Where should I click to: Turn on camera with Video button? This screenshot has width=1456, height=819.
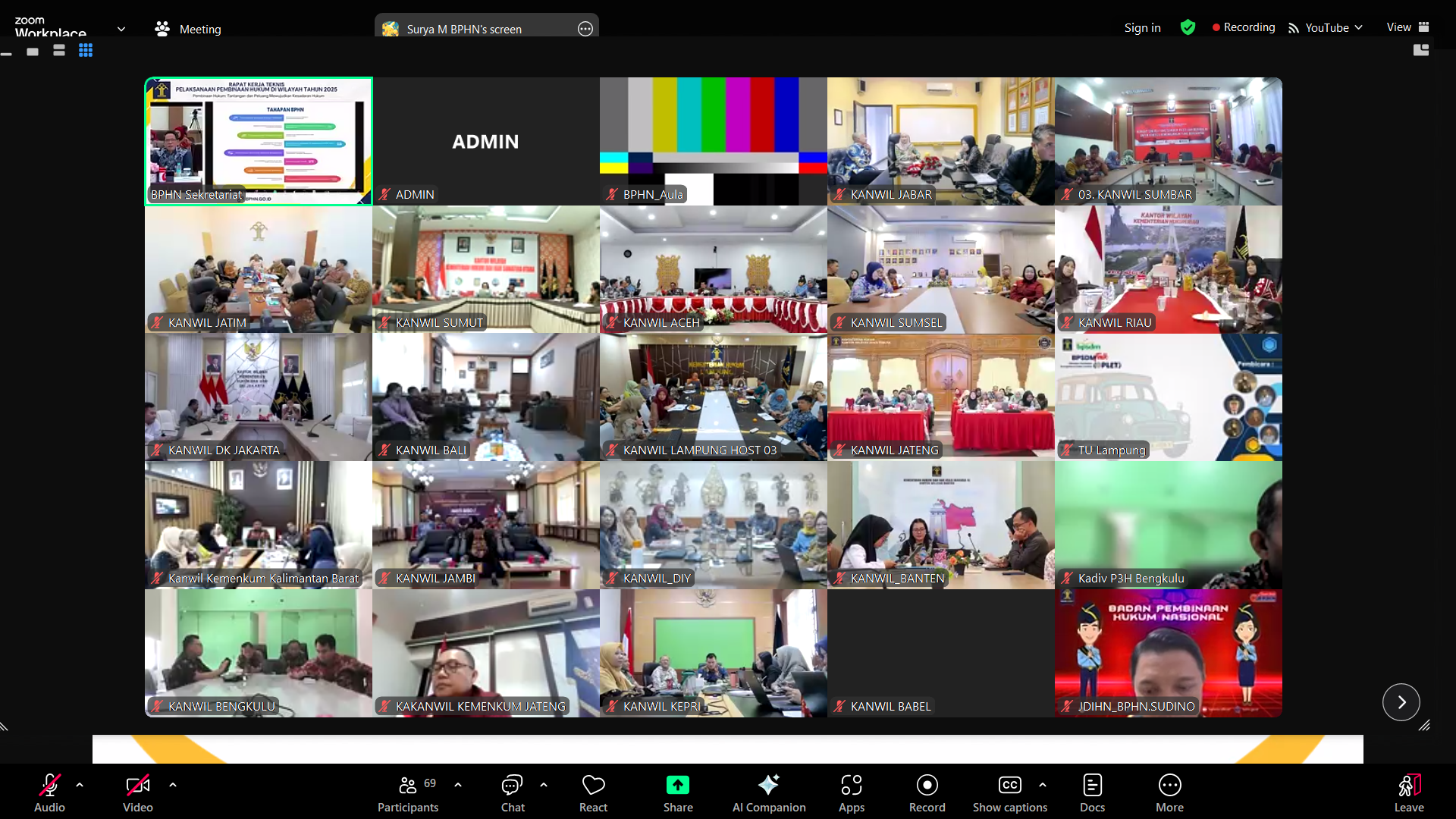pyautogui.click(x=137, y=792)
